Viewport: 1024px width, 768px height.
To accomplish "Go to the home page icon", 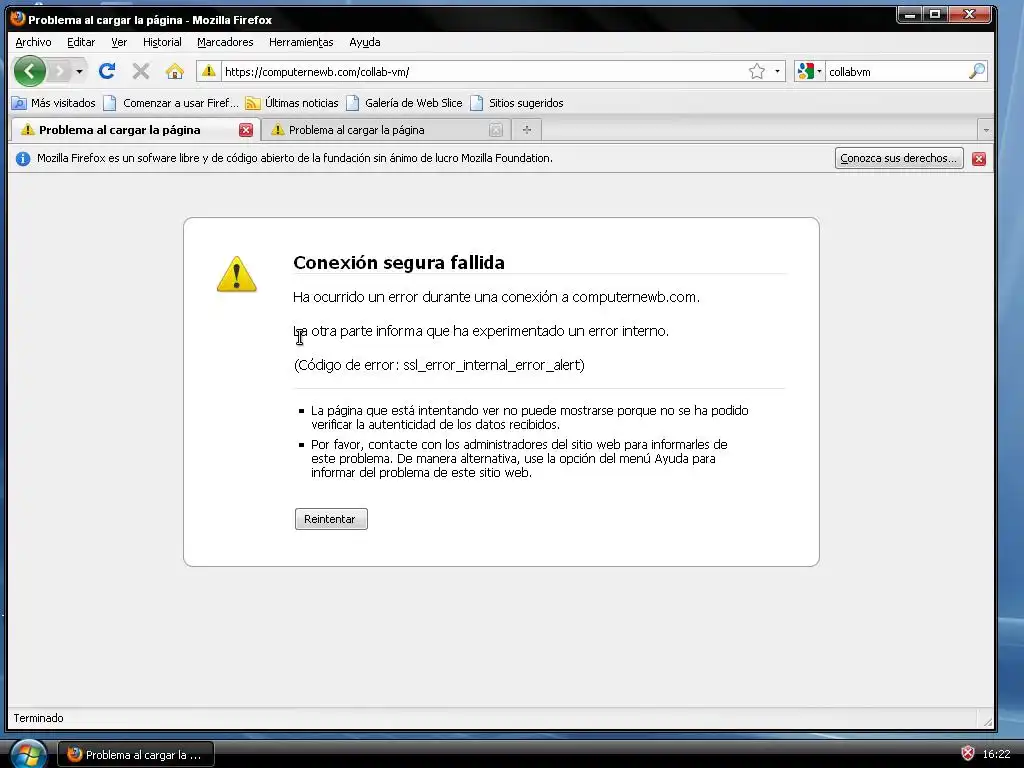I will tap(174, 71).
